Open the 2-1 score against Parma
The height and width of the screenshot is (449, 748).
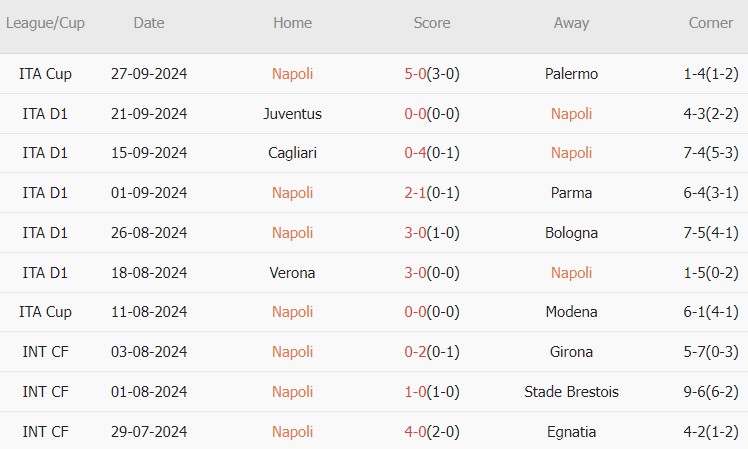[414, 193]
